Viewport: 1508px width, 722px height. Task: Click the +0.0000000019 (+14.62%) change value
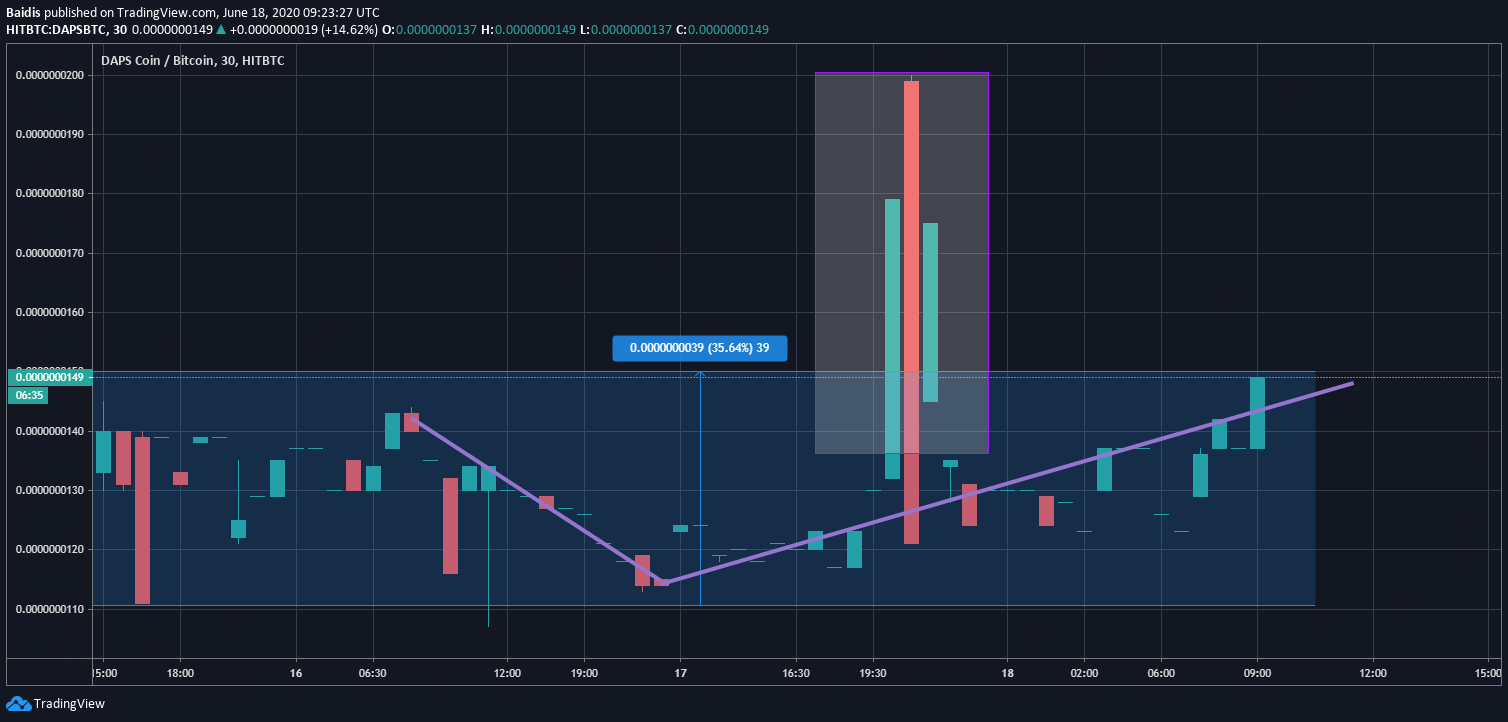(x=304, y=30)
